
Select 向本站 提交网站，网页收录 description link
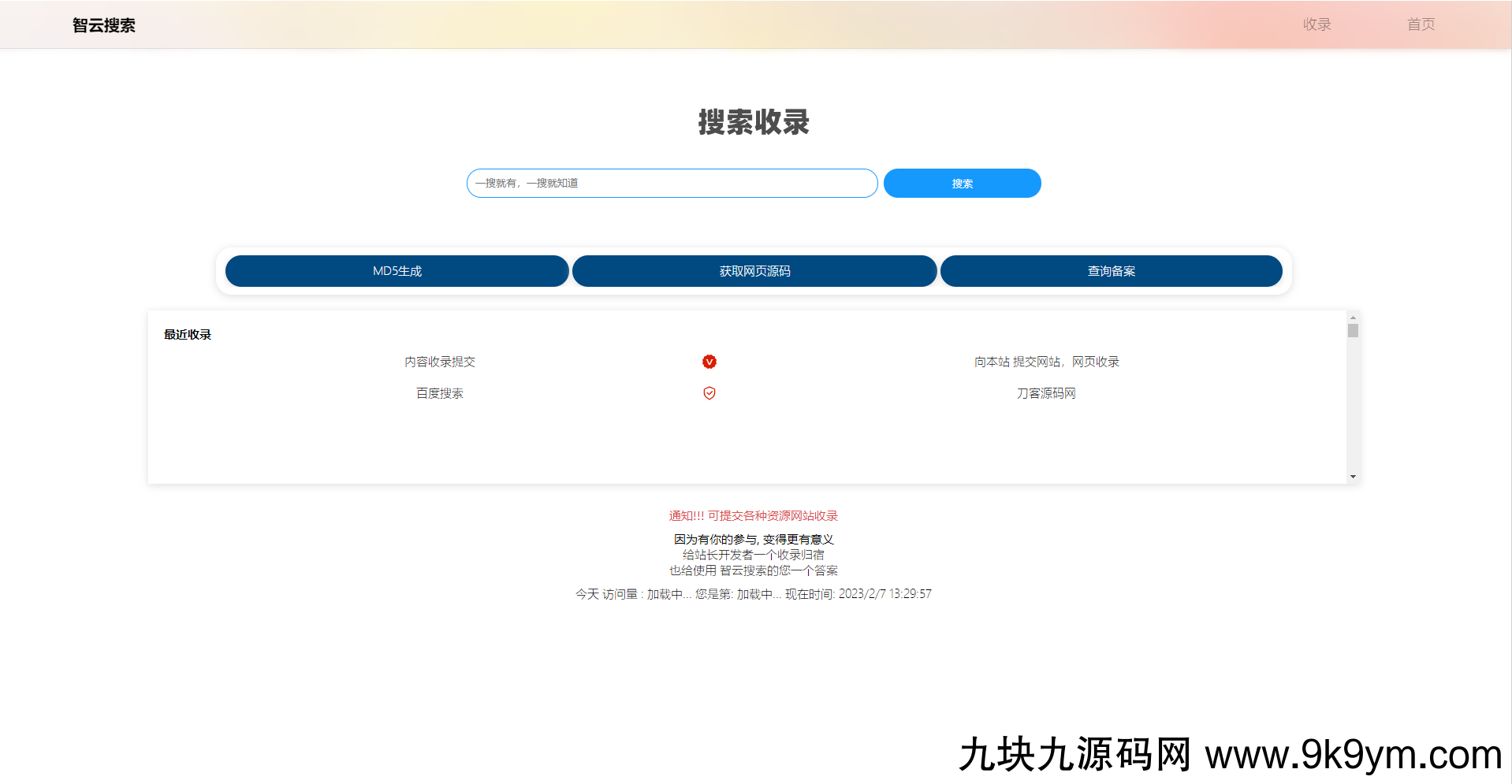pyautogui.click(x=1046, y=362)
